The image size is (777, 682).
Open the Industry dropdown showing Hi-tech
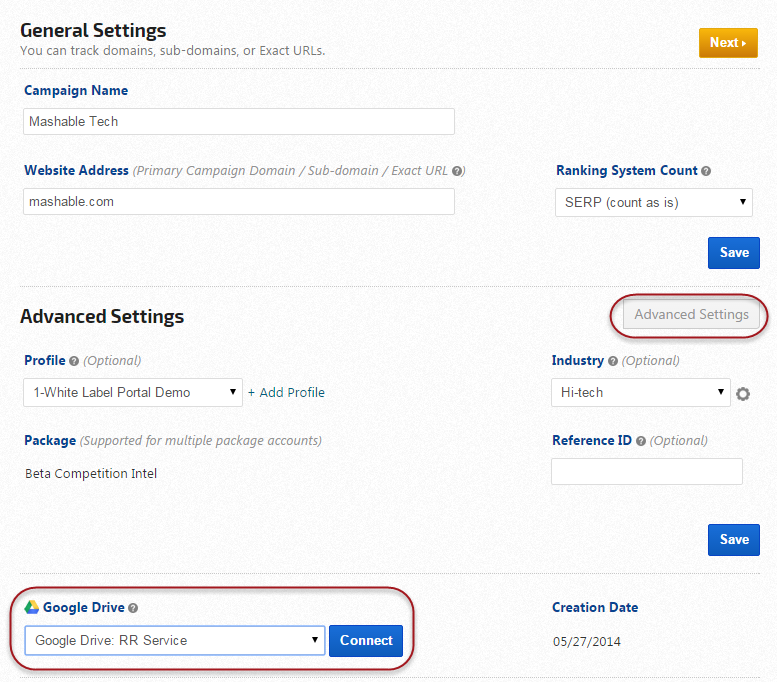[640, 392]
